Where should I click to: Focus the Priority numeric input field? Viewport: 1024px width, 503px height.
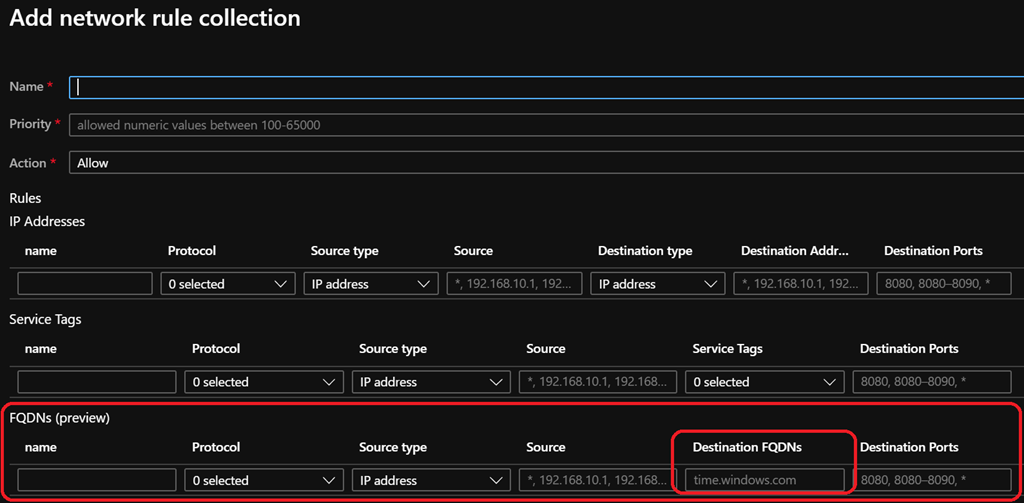pyautogui.click(x=545, y=125)
